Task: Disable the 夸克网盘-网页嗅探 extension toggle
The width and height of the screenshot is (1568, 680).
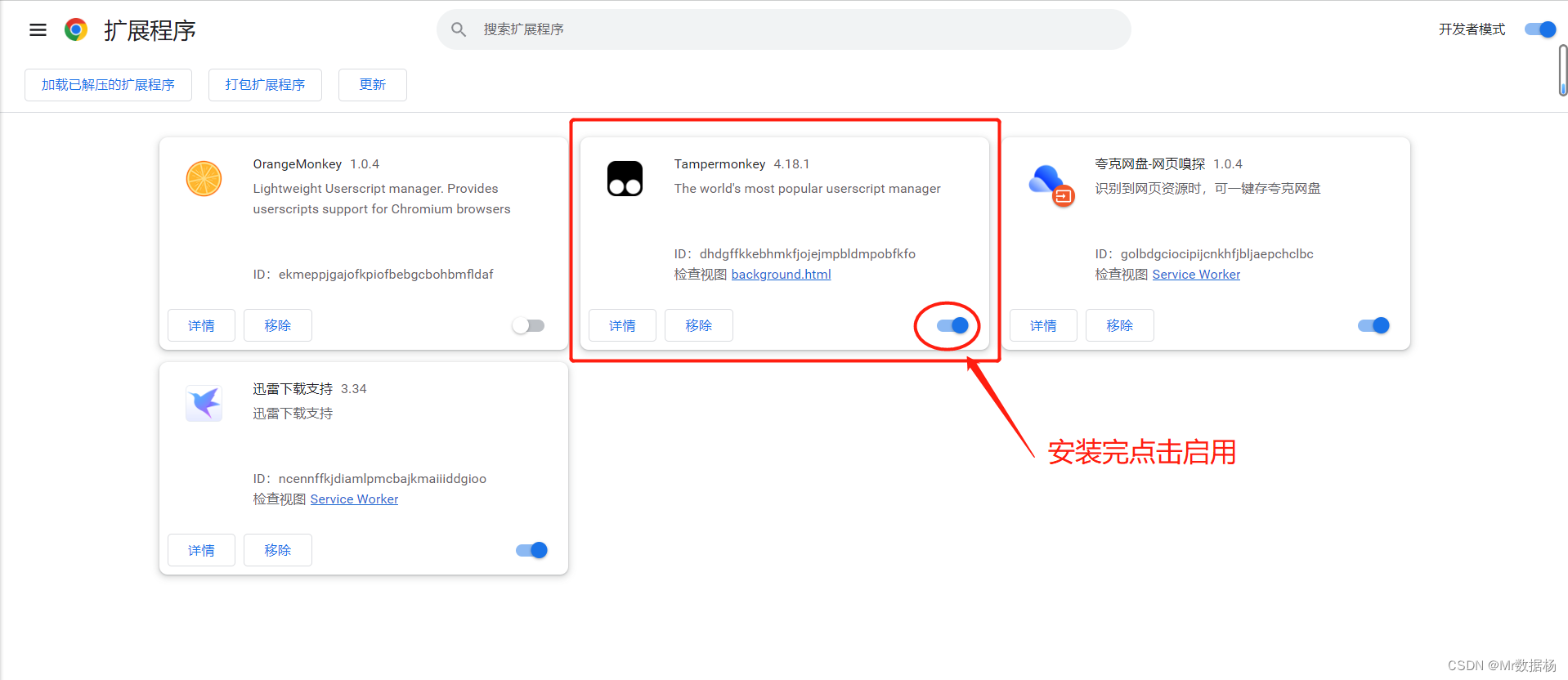Action: [x=1373, y=325]
